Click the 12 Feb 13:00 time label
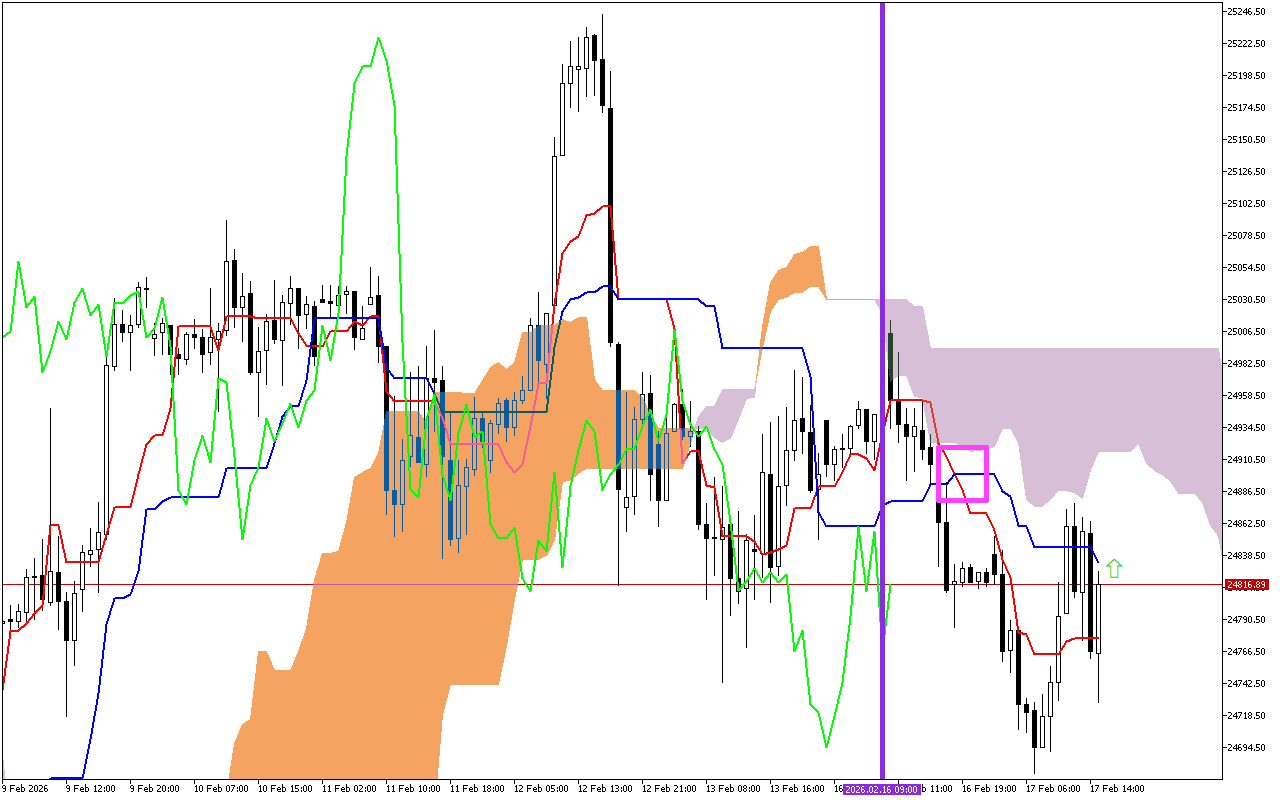Screen dimensions: 1280x800 (x=606, y=789)
